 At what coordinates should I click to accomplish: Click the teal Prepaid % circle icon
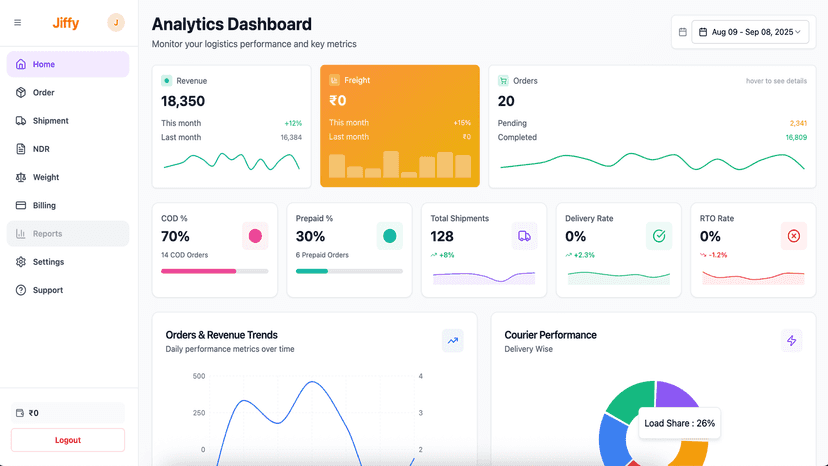[390, 236]
